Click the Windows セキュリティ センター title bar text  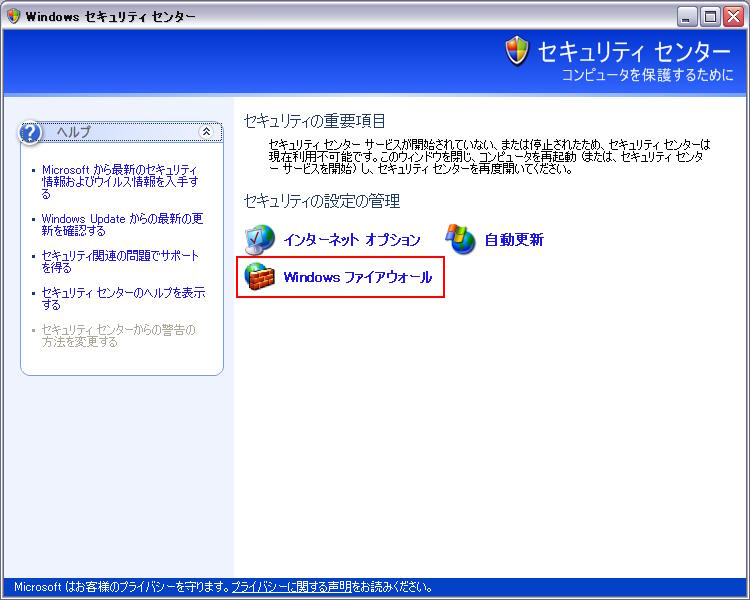(x=110, y=16)
